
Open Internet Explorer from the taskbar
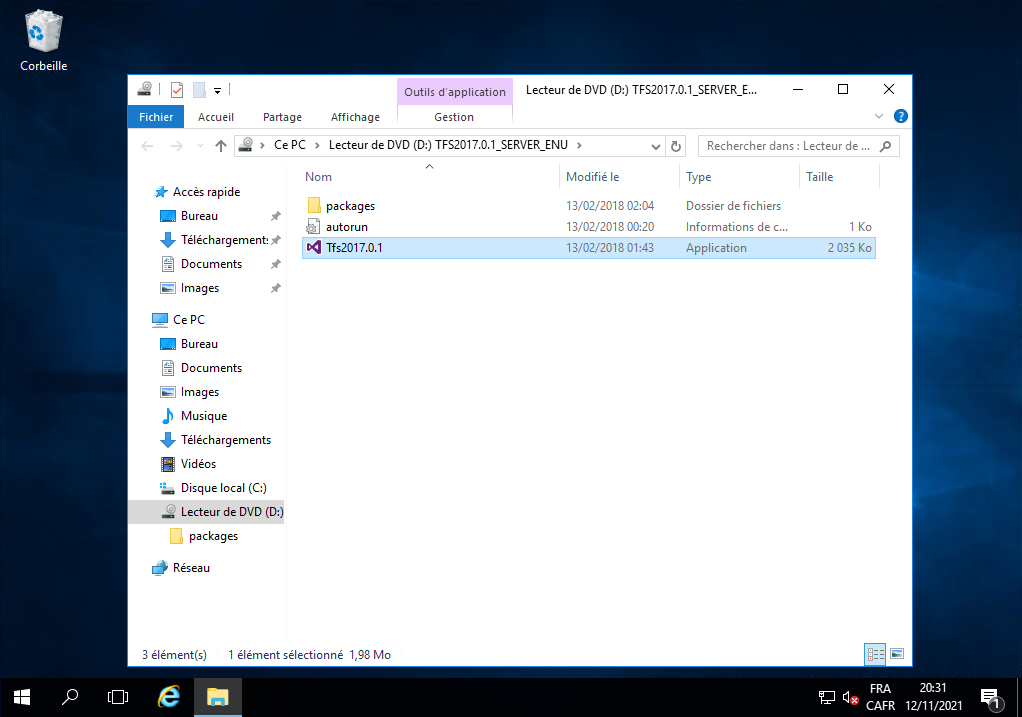(171, 696)
